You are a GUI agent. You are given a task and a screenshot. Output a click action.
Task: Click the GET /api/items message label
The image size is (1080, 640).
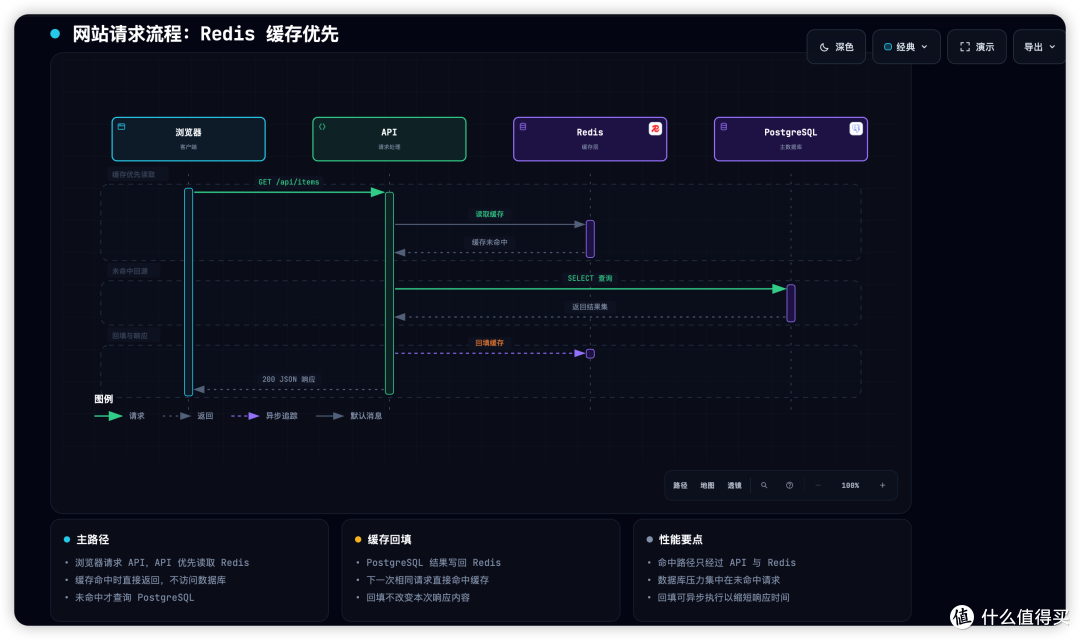point(289,182)
